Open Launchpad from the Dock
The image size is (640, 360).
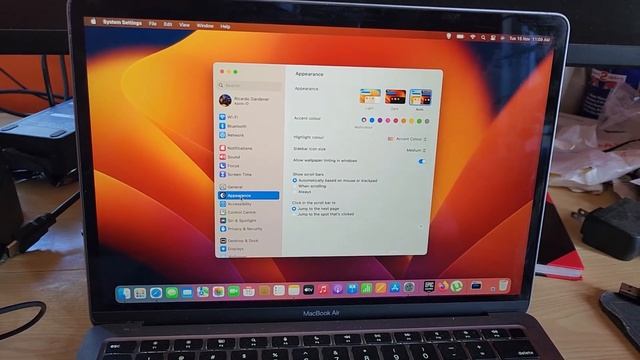coord(140,293)
